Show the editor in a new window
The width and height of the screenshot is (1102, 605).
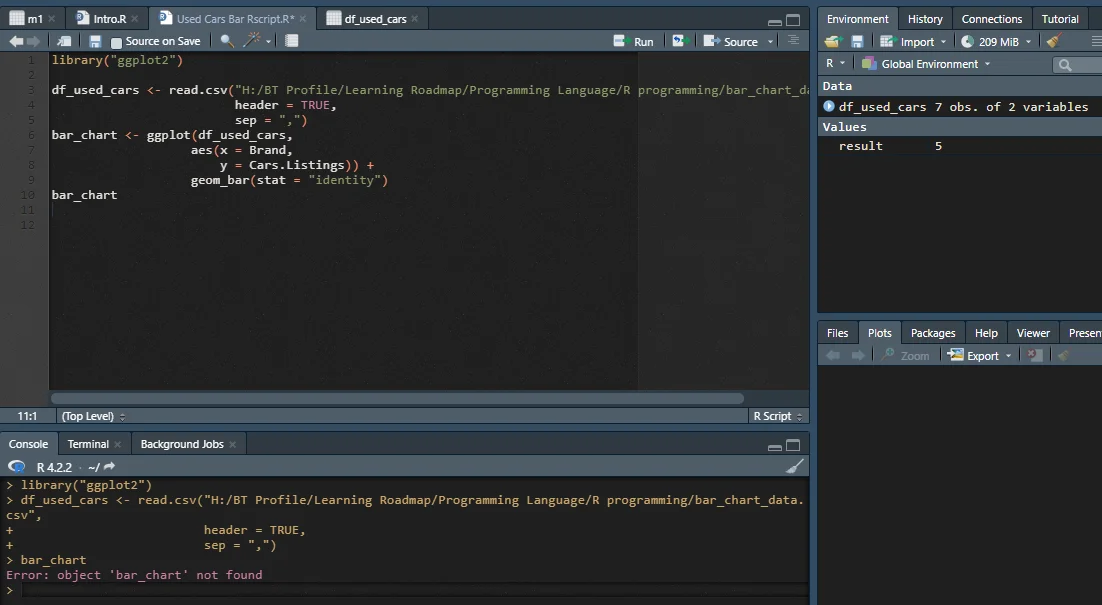[x=64, y=41]
